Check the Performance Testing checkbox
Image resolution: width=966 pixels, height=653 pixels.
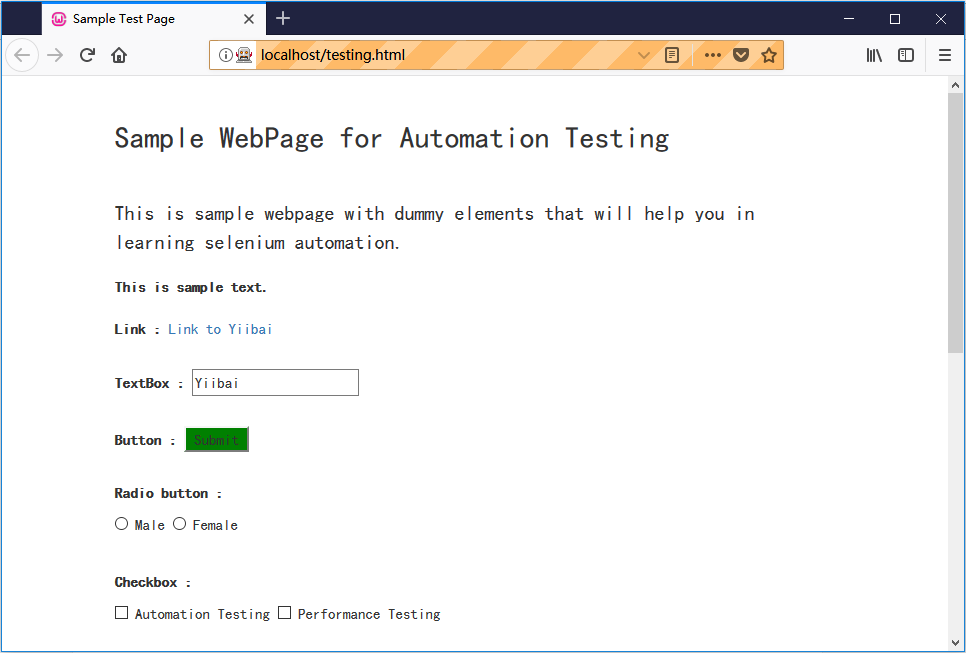(x=284, y=613)
